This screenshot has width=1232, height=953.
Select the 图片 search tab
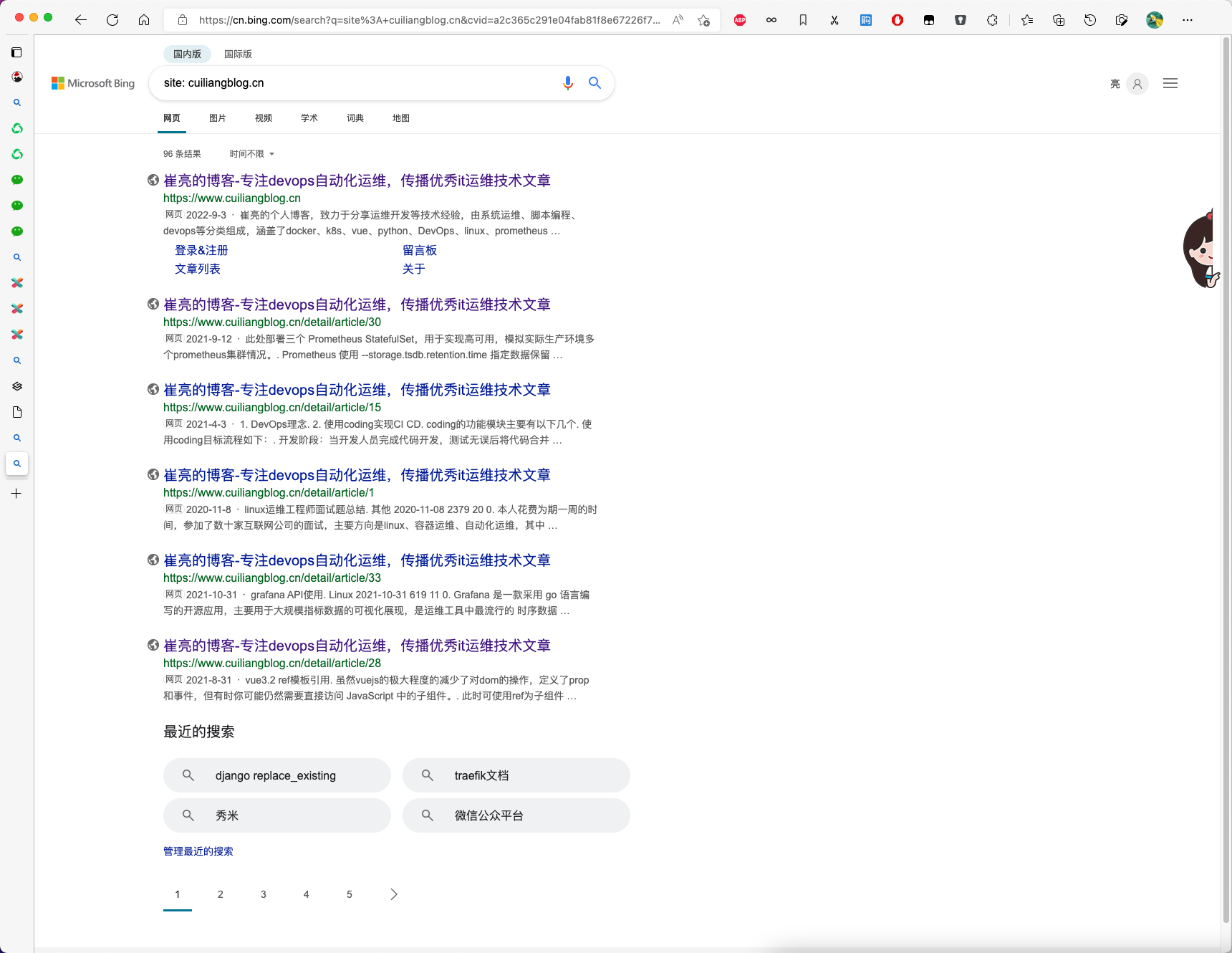[x=218, y=118]
